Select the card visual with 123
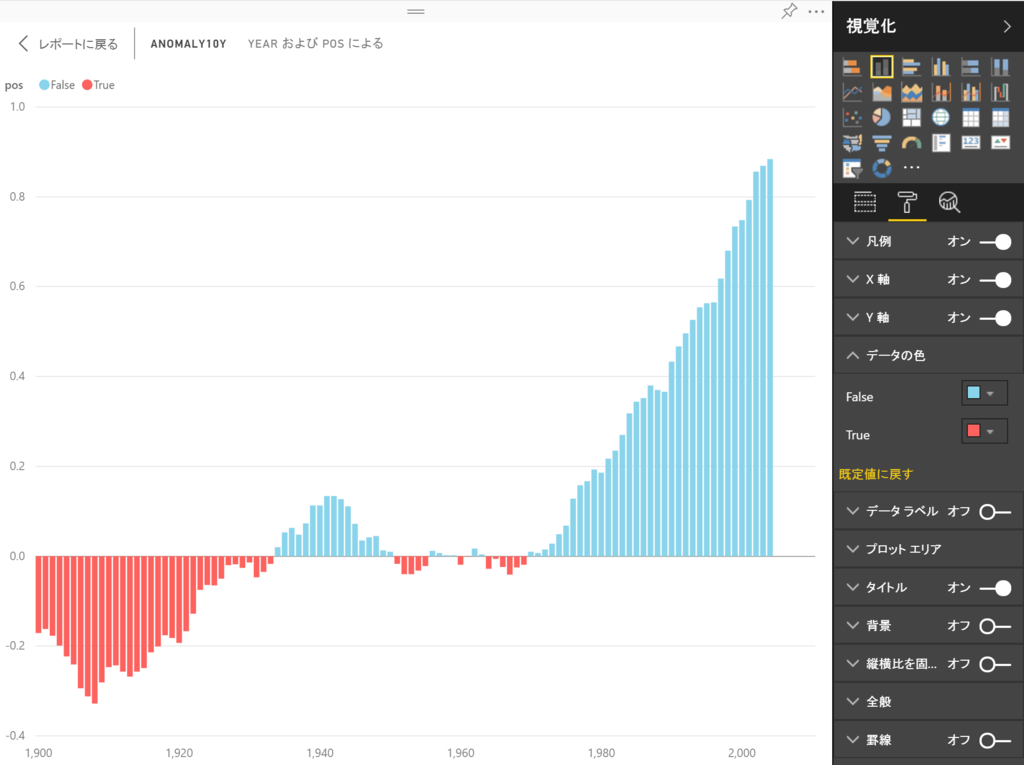The width and height of the screenshot is (1024, 765). point(970,142)
